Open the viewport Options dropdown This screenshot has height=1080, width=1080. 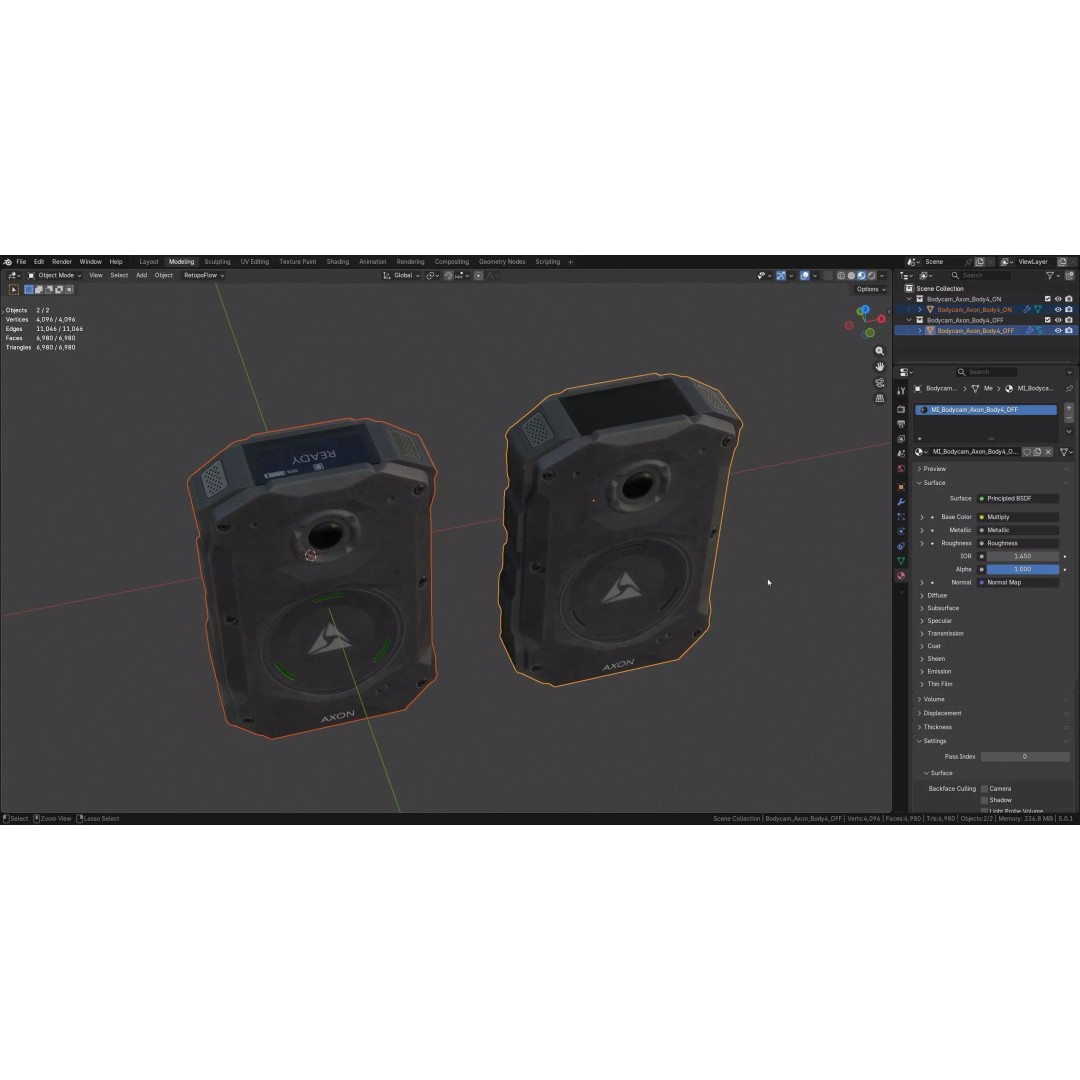(x=871, y=289)
